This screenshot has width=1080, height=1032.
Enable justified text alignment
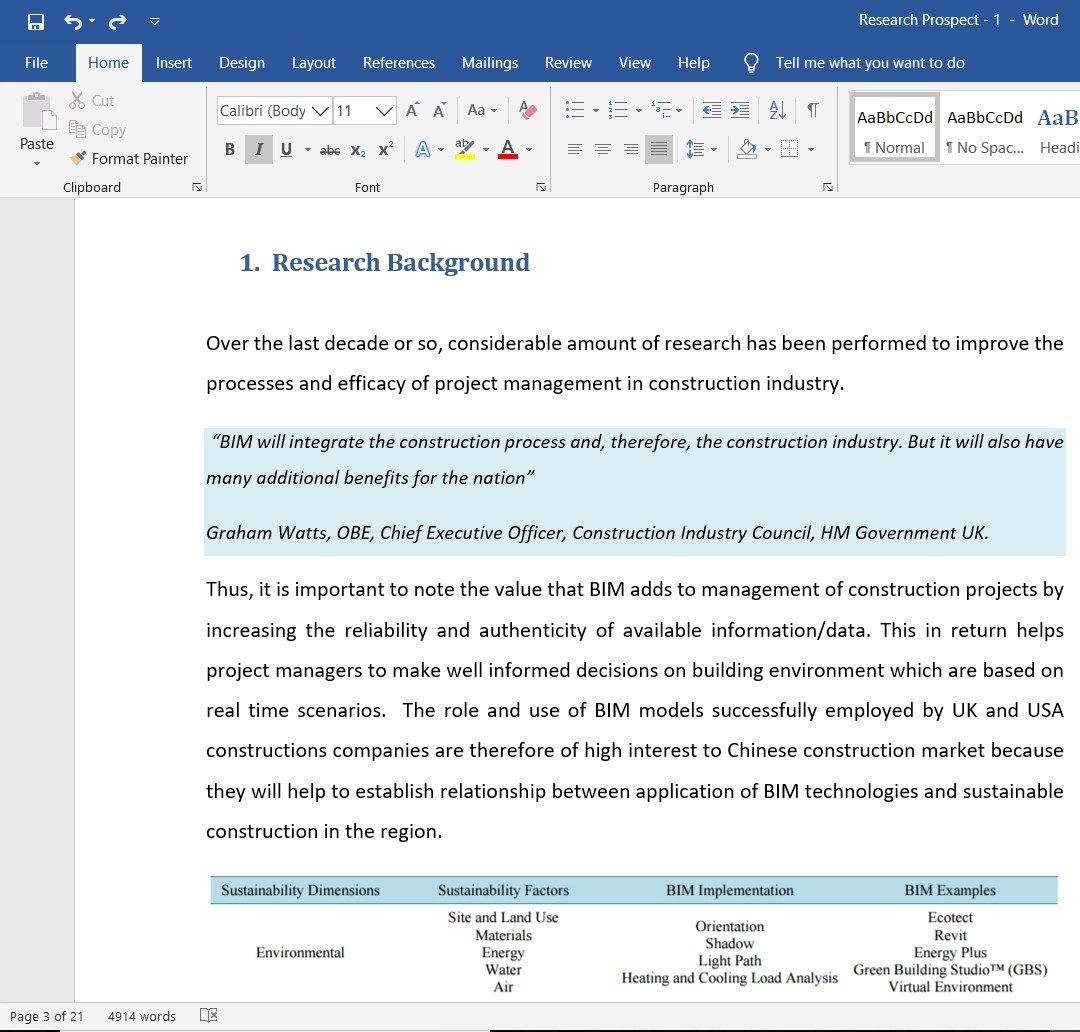[x=658, y=148]
